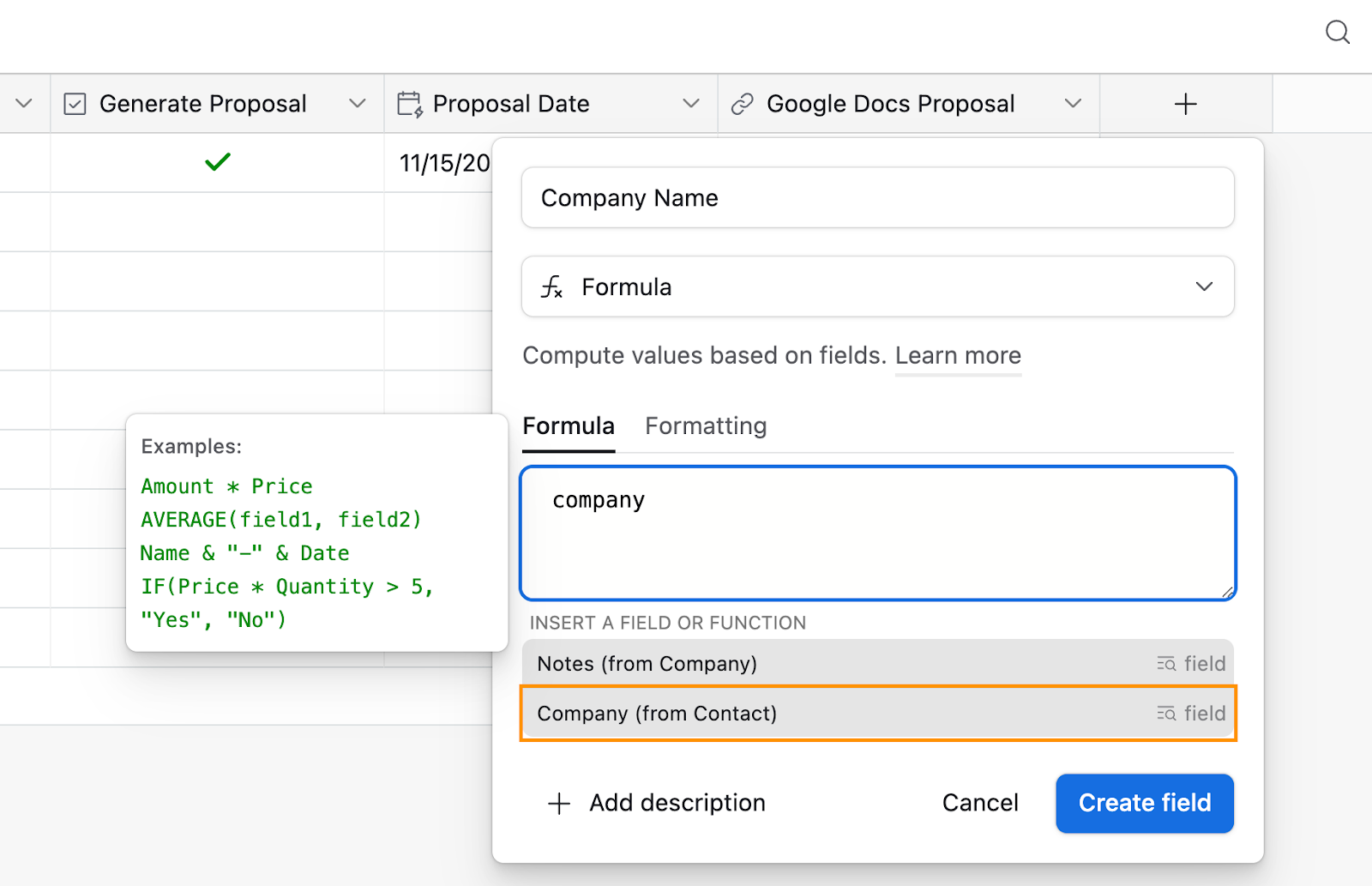Expand the leftmost partially visible column chevron
Viewport: 1372px width, 886px height.
point(24,104)
